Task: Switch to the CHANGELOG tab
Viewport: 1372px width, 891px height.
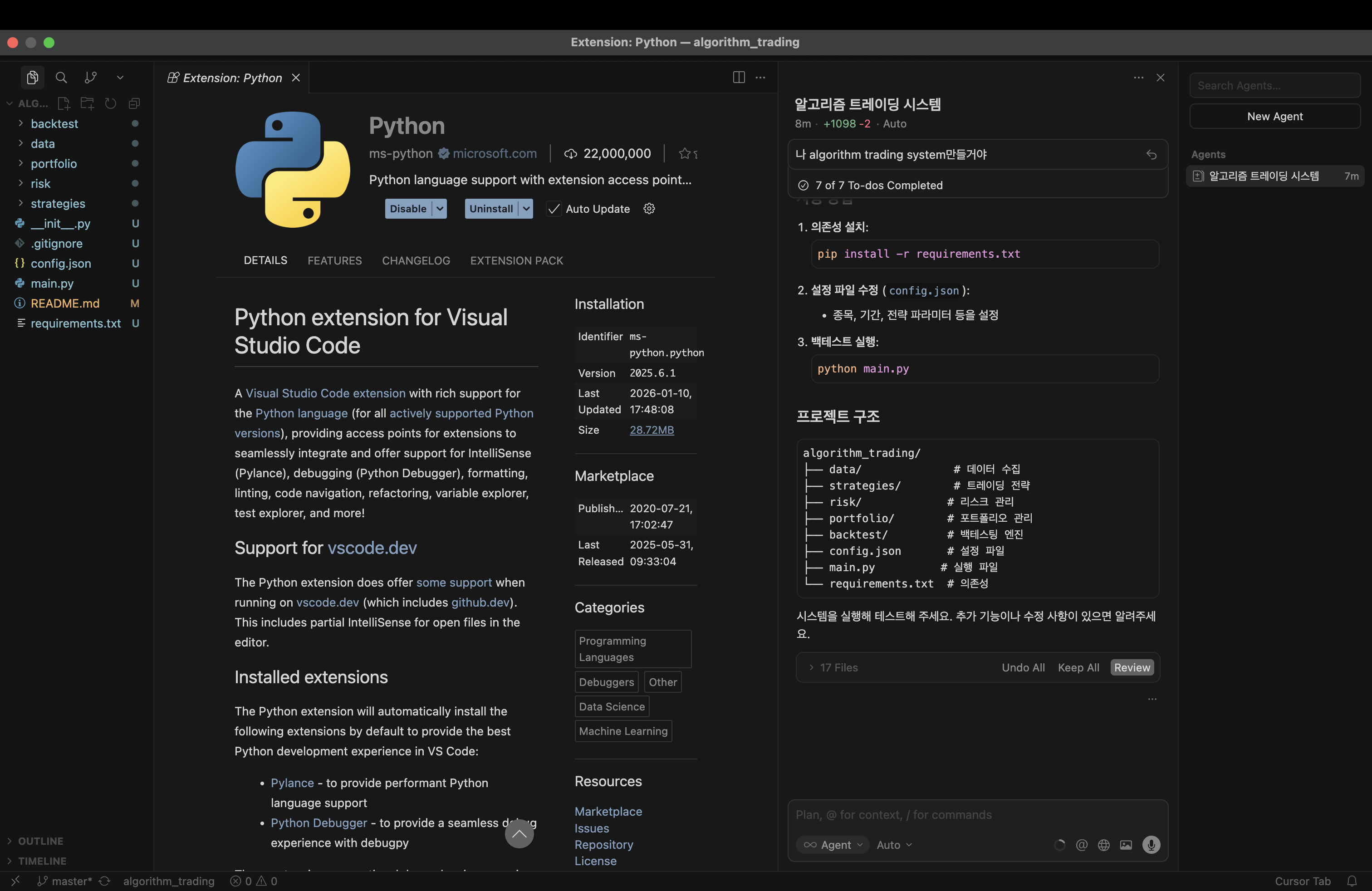Action: [x=416, y=260]
